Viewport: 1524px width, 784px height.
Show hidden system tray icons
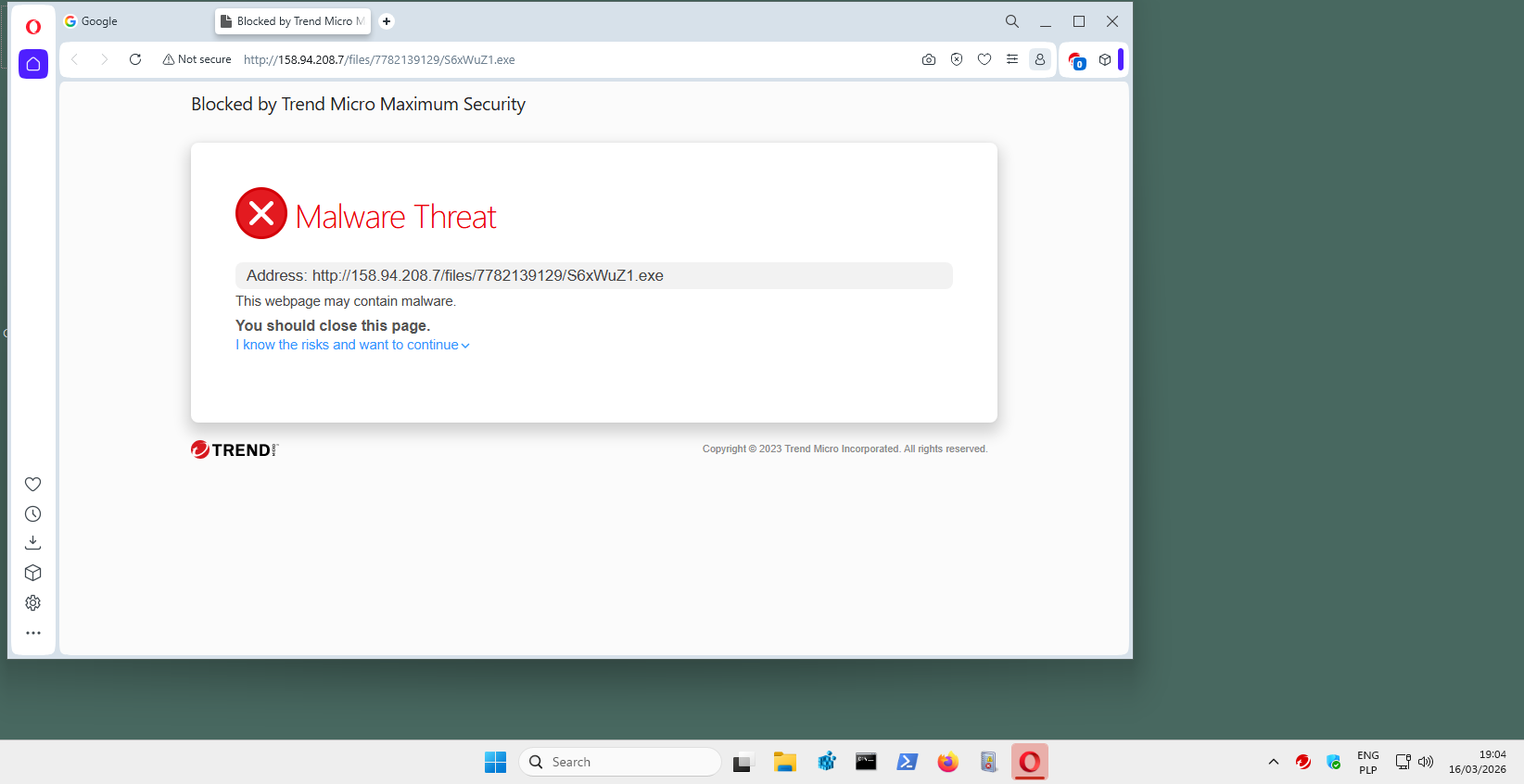tap(1274, 762)
